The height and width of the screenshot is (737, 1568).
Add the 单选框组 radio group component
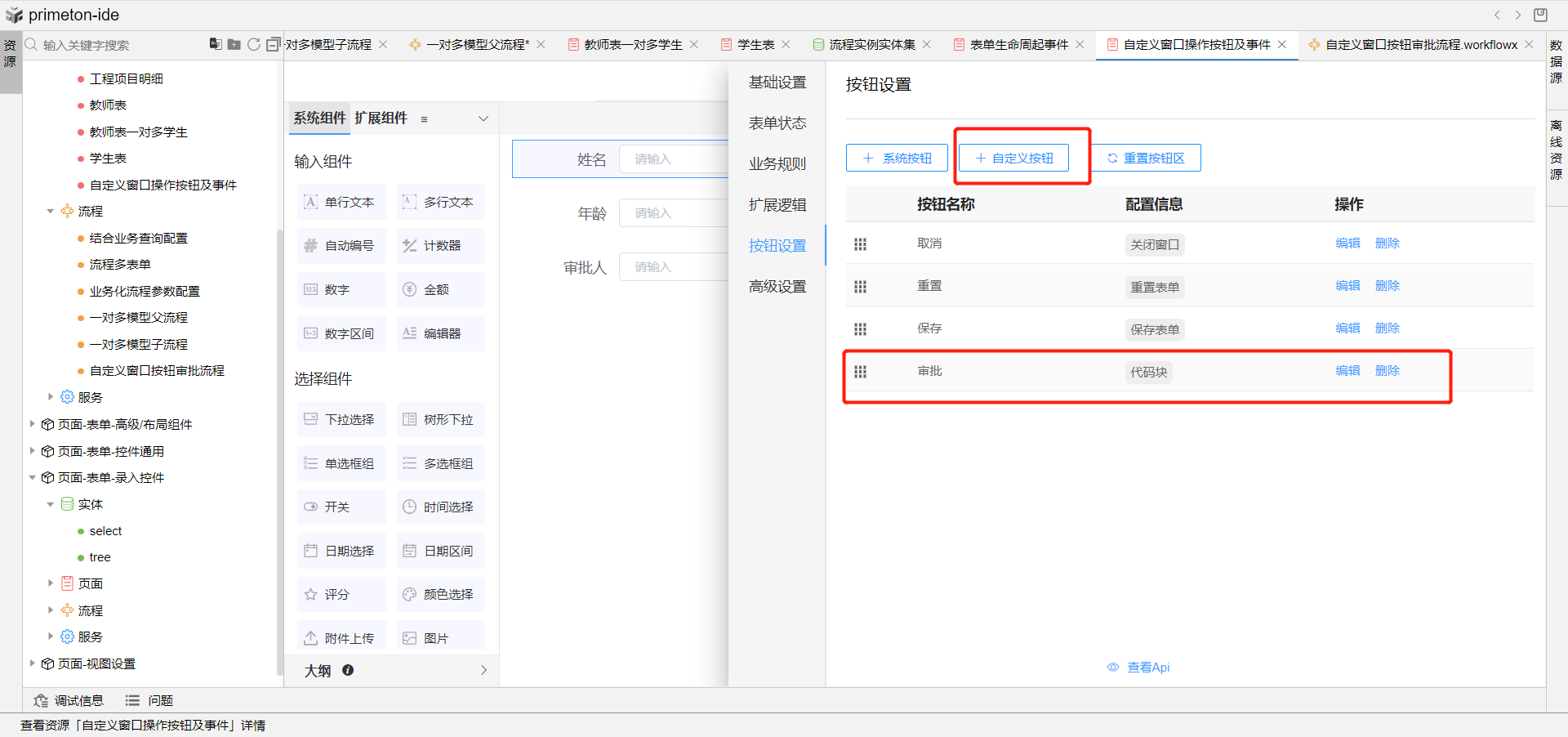click(x=341, y=463)
